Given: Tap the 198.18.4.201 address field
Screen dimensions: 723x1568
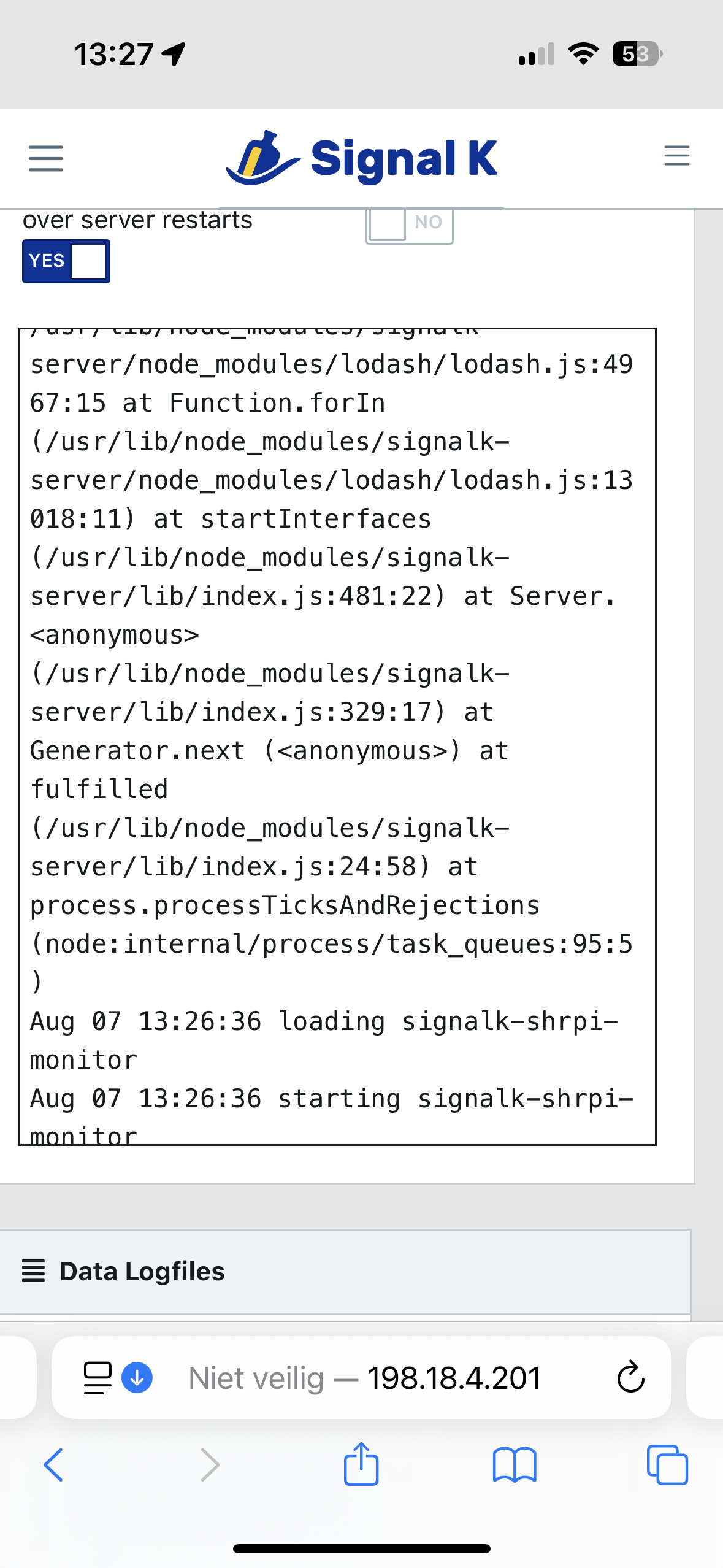Looking at the screenshot, I should point(362,1378).
